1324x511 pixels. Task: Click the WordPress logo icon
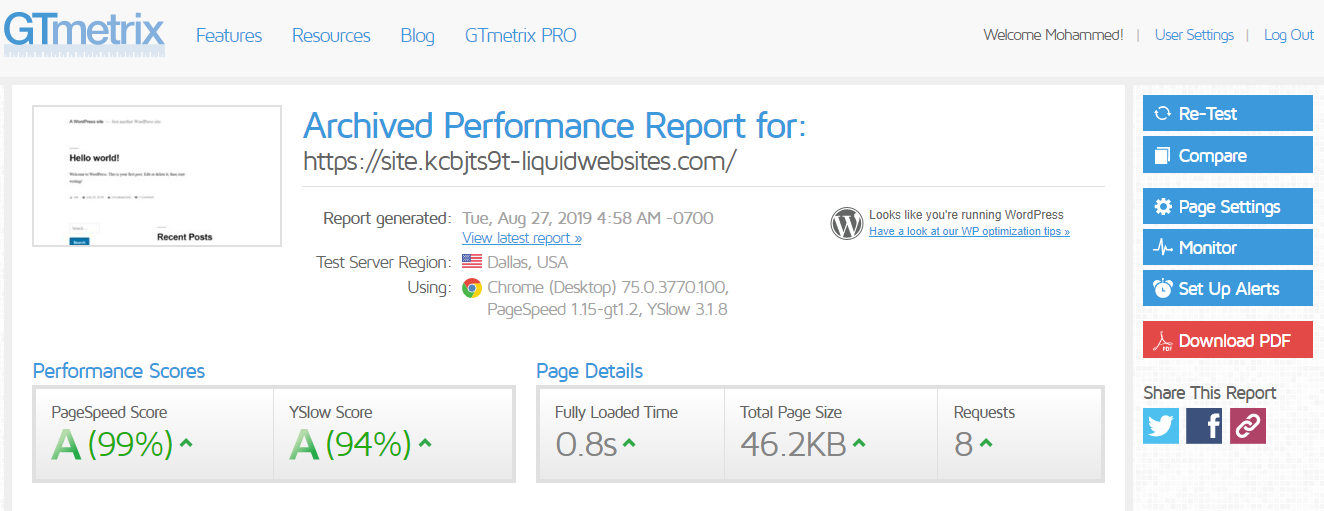[x=846, y=223]
